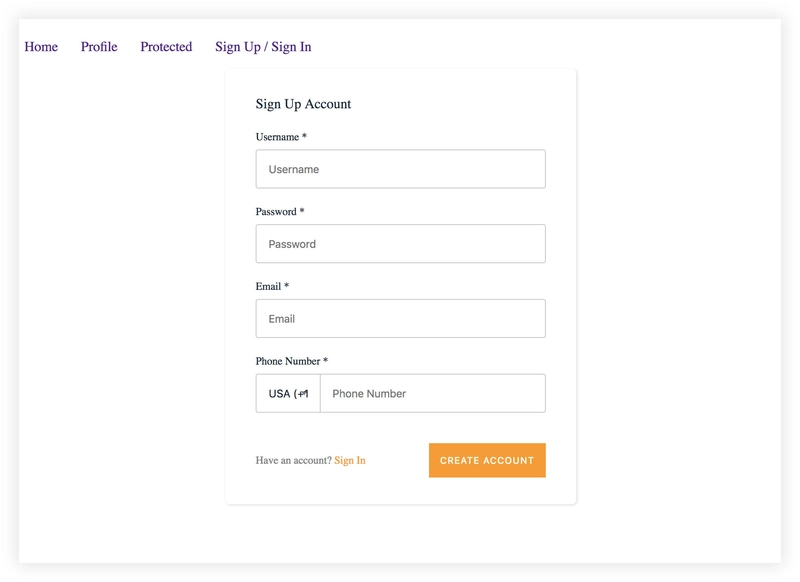Click the asterisk beside Phone Number label
800x582 pixels.
pos(326,361)
